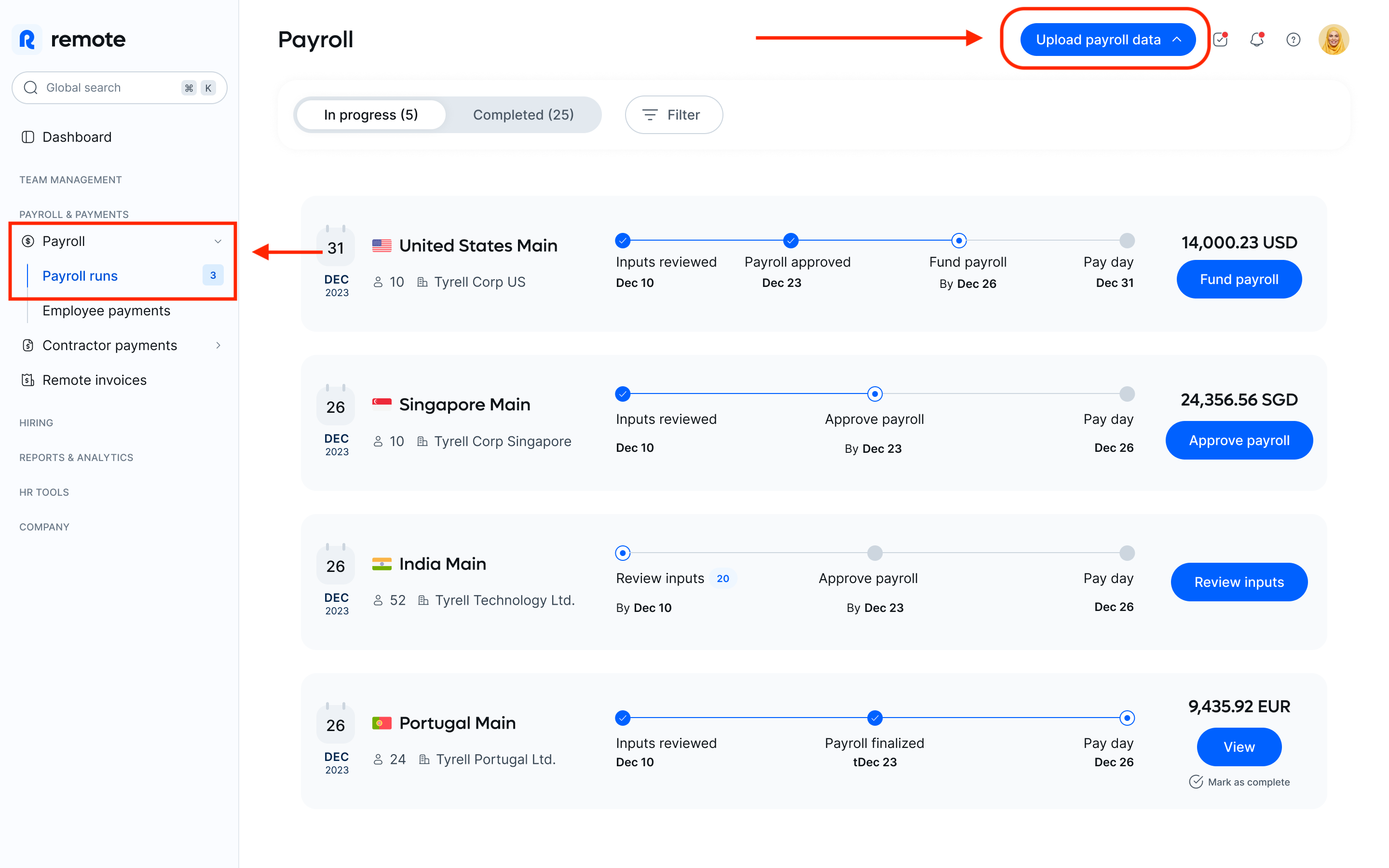
Task: Click the Fund payroll step marker for United States
Action: tap(958, 241)
